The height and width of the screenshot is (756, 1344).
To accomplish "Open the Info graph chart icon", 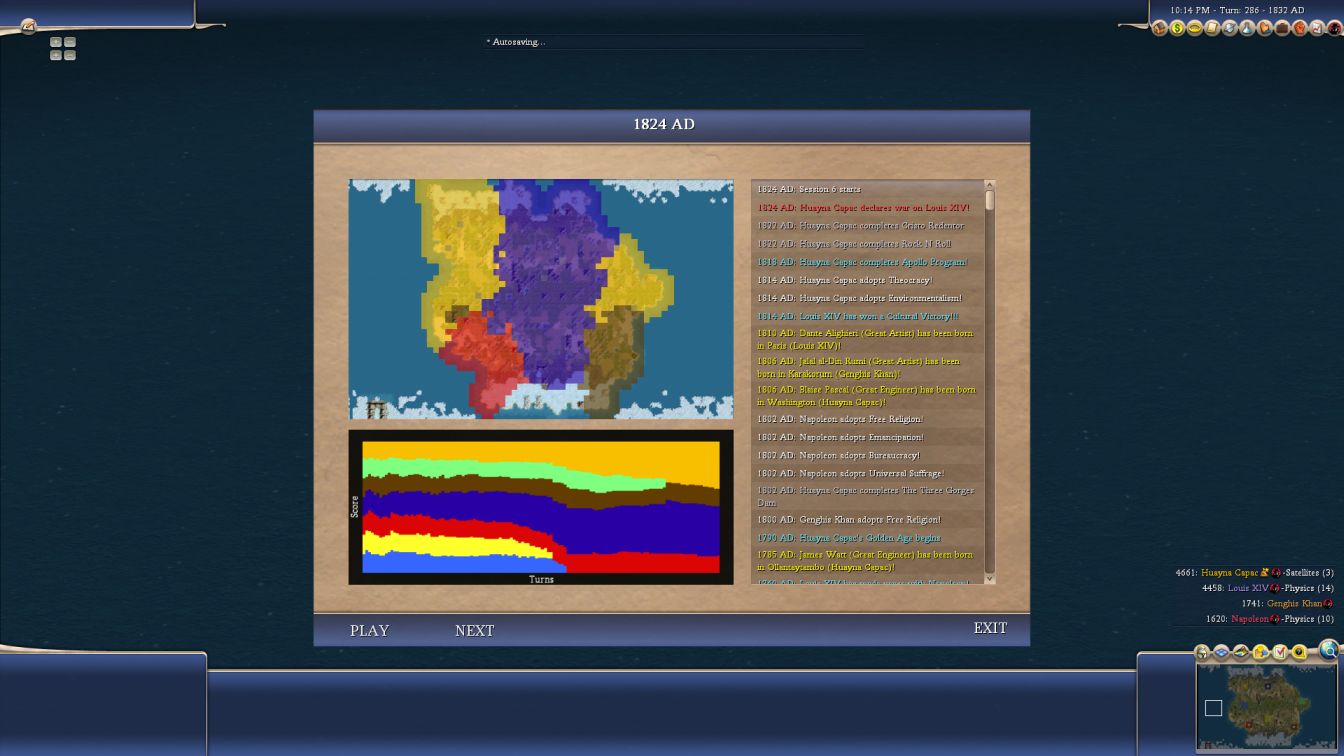I will tap(1317, 28).
